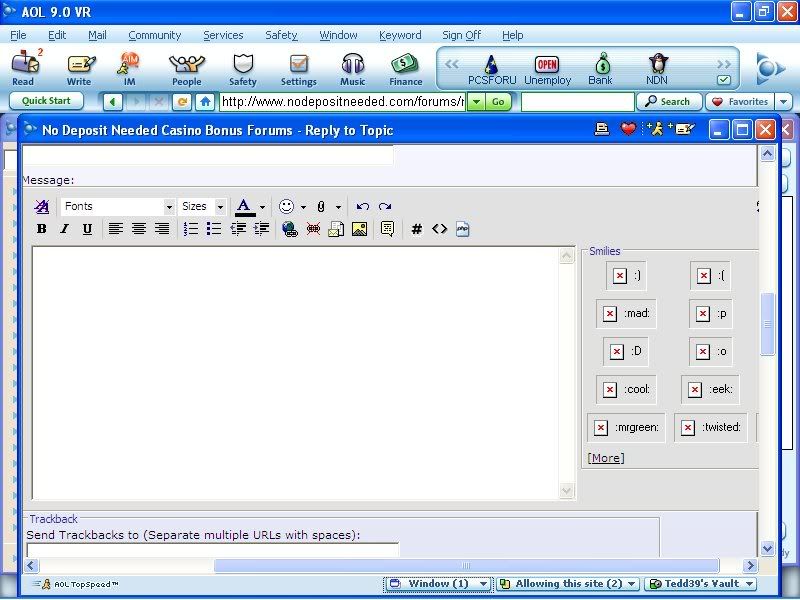Insert the :mad: smiley

pyautogui.click(x=626, y=314)
